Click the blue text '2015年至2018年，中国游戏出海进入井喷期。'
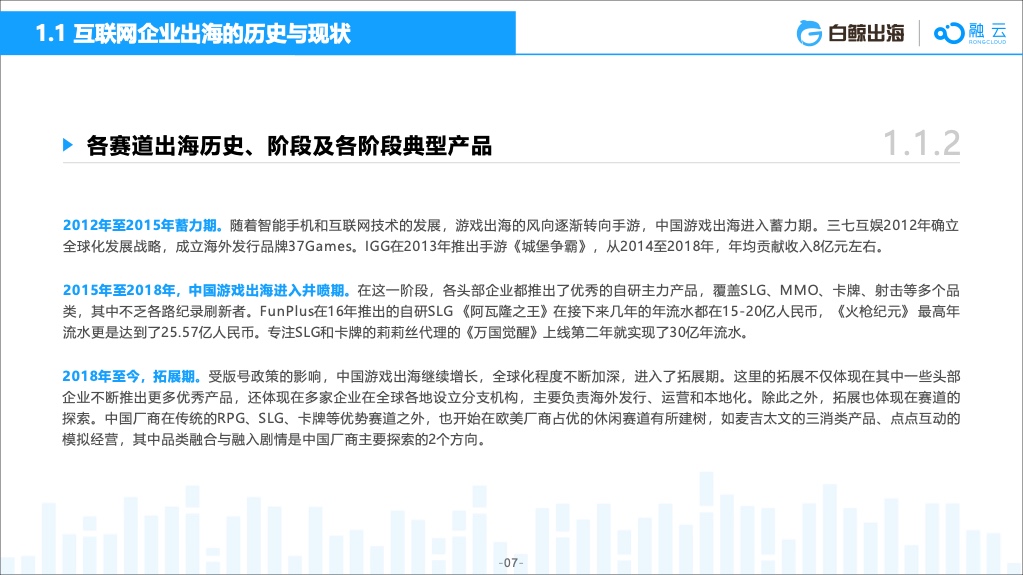1023x575 pixels. pos(207,290)
